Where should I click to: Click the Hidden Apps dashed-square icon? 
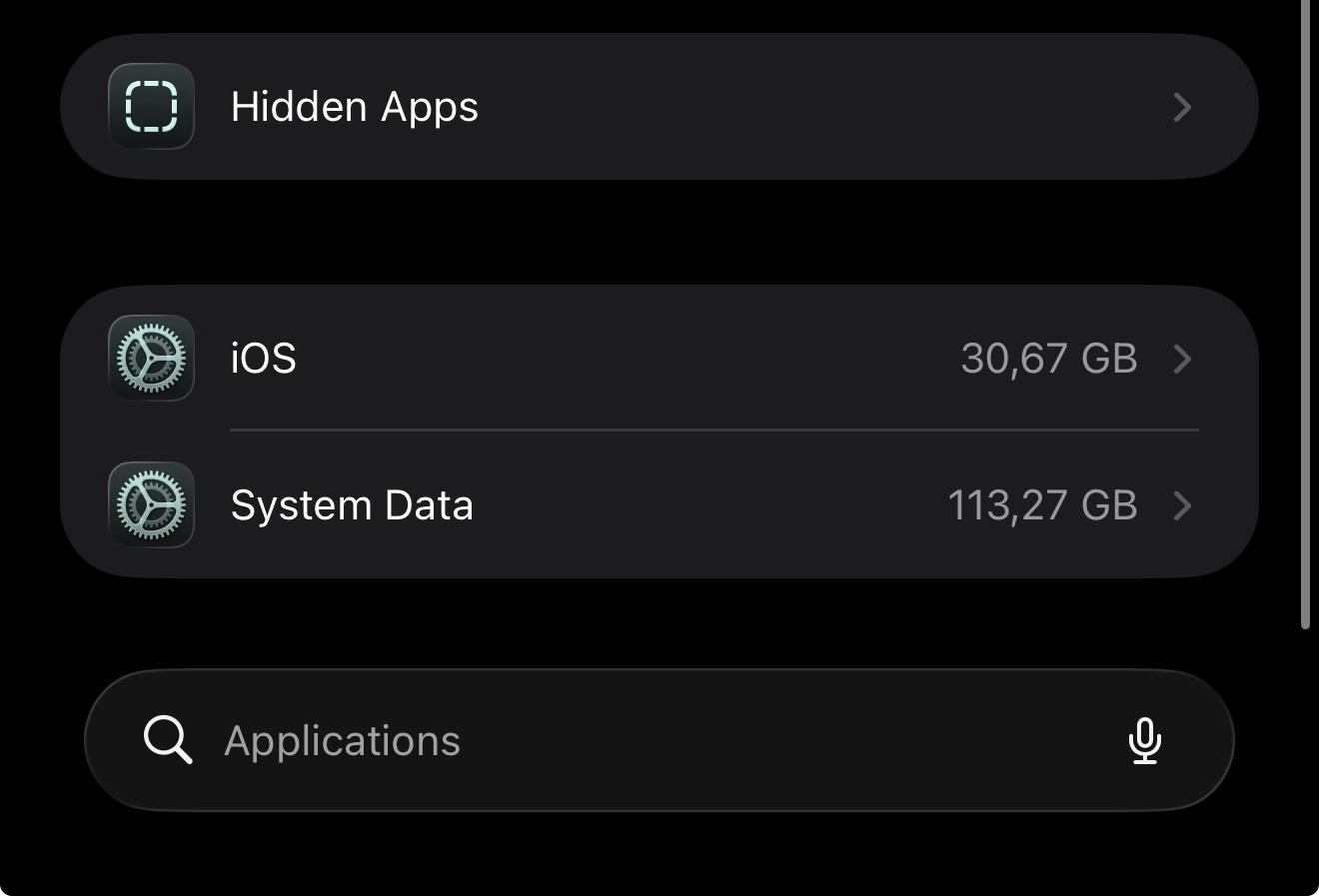tap(151, 106)
